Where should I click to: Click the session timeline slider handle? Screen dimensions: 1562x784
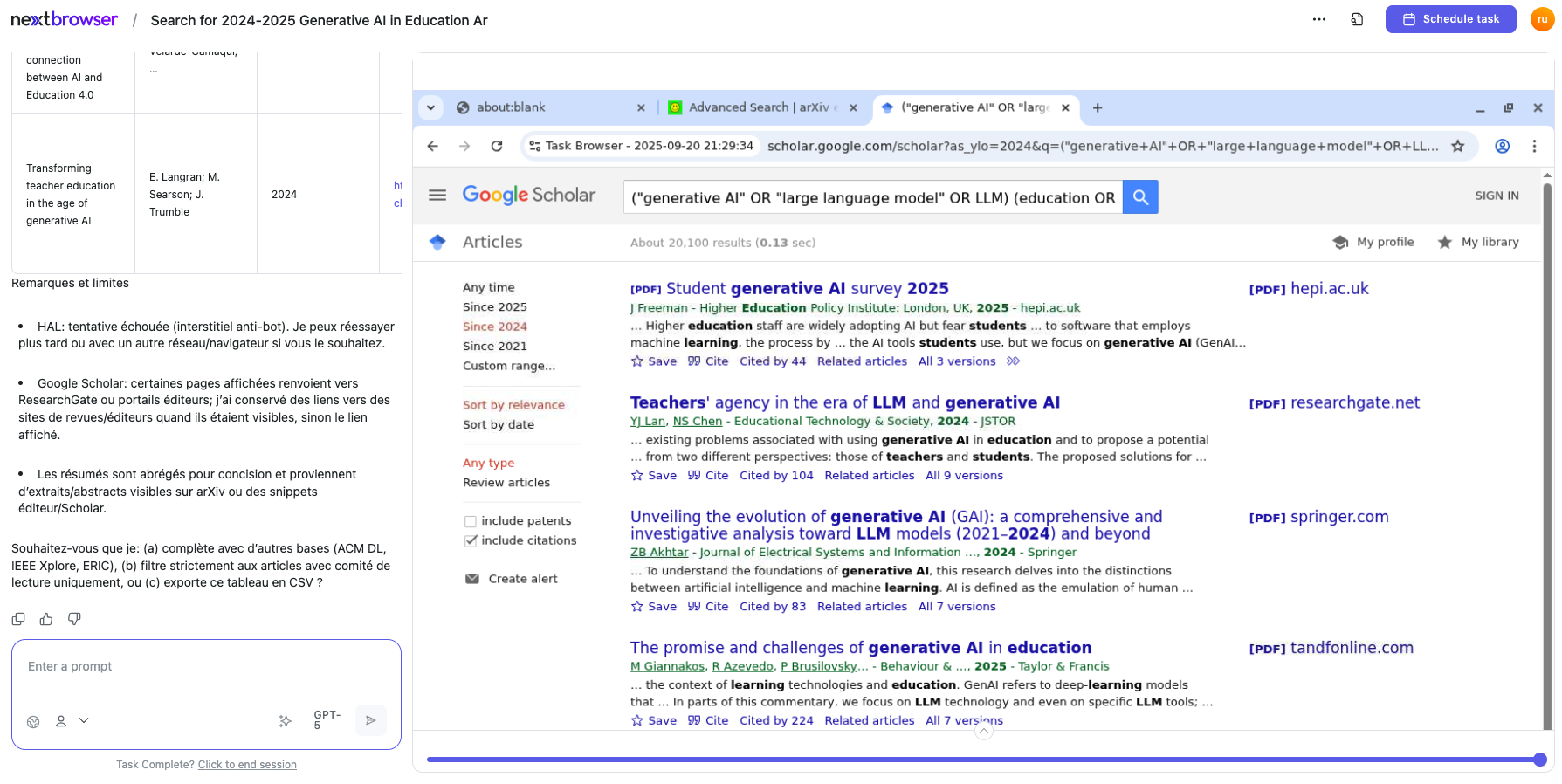pos(1539,760)
